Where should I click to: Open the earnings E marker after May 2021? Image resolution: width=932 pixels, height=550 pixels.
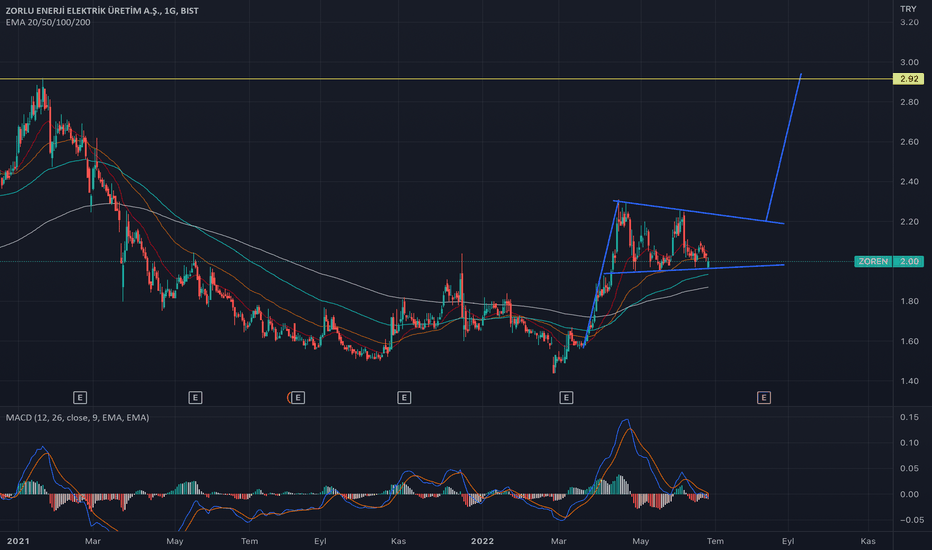[x=195, y=397]
